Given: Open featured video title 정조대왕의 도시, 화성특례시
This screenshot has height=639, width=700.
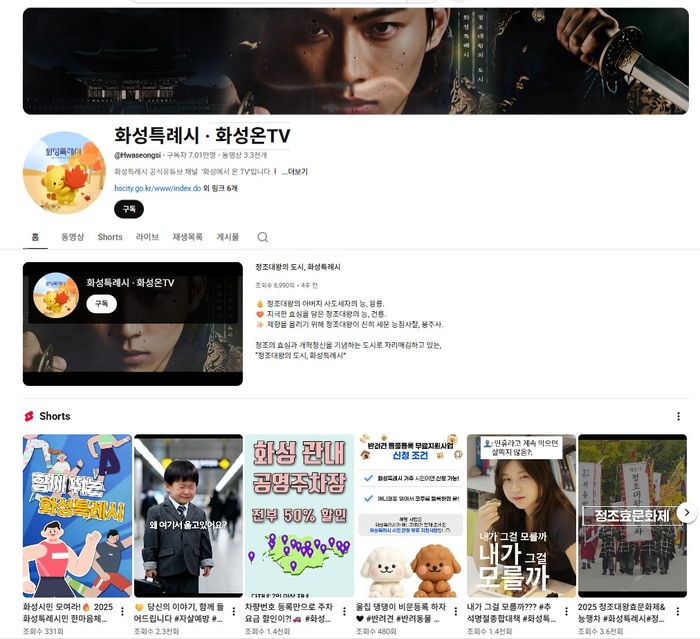Looking at the screenshot, I should click(297, 267).
